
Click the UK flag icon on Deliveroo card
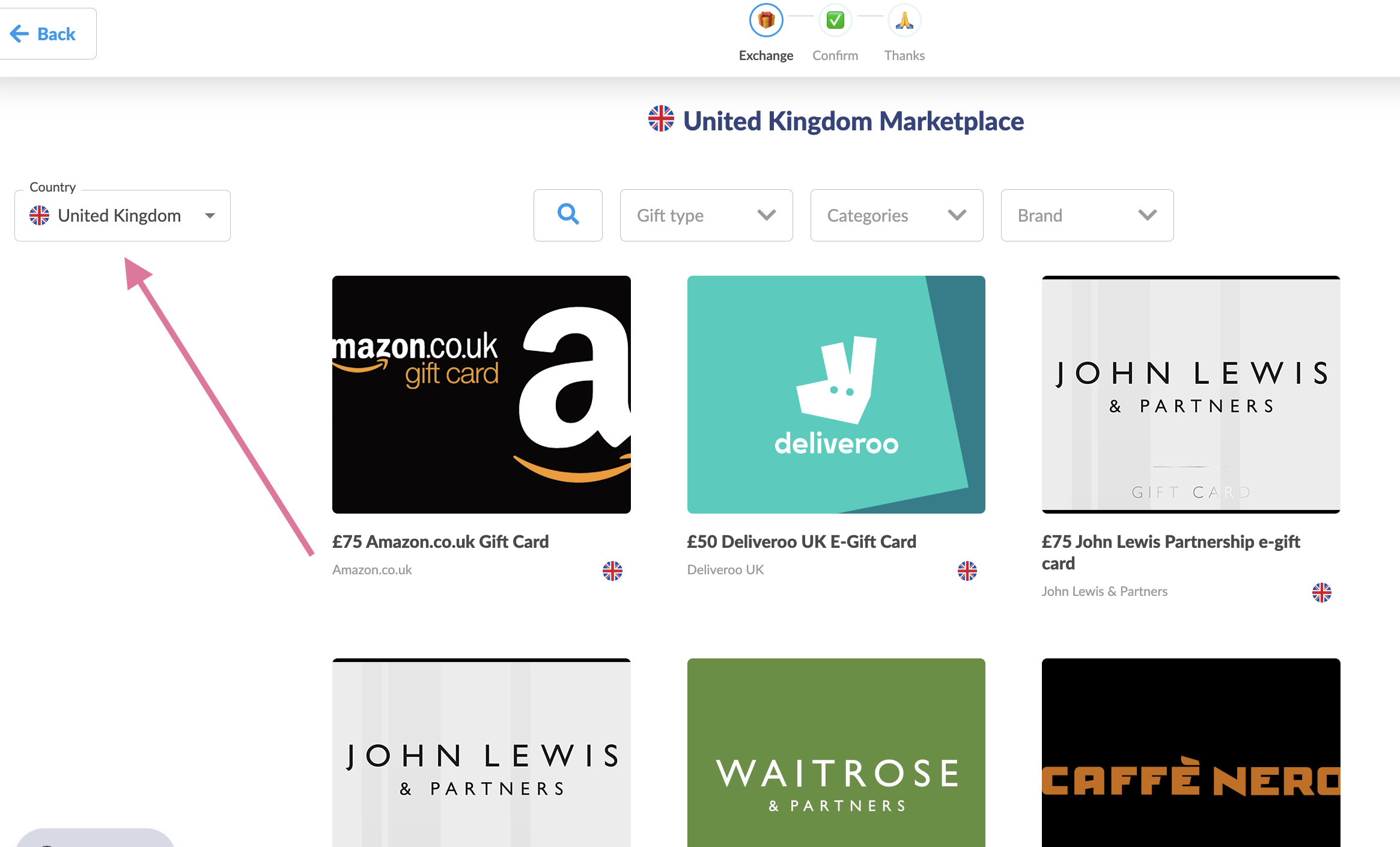click(967, 571)
